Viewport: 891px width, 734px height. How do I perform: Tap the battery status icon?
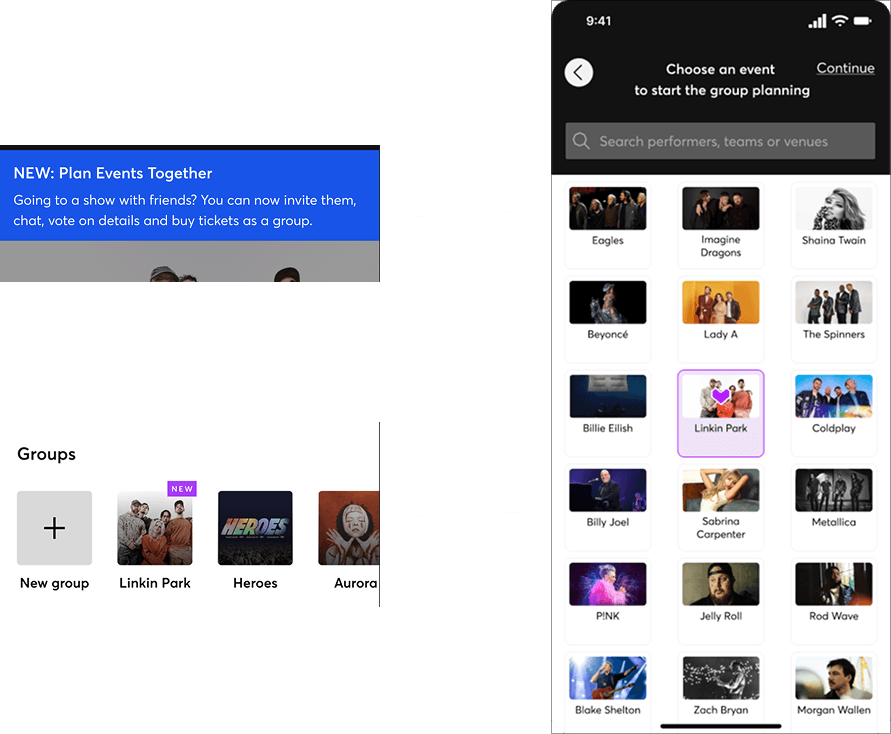click(863, 21)
